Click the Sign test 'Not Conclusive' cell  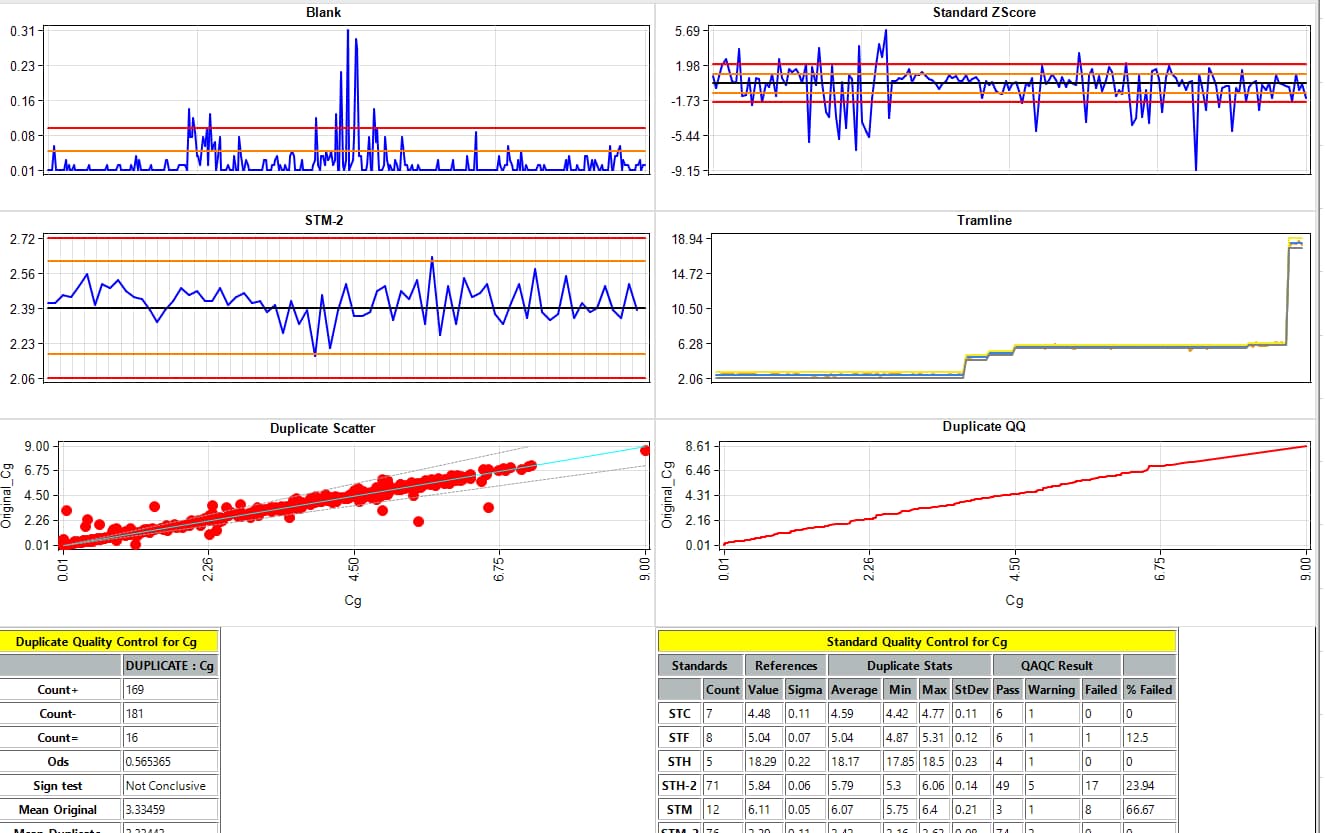point(169,786)
